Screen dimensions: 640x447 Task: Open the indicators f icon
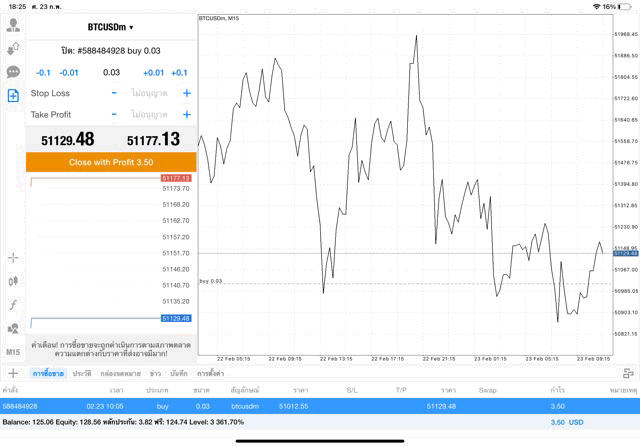point(13,305)
